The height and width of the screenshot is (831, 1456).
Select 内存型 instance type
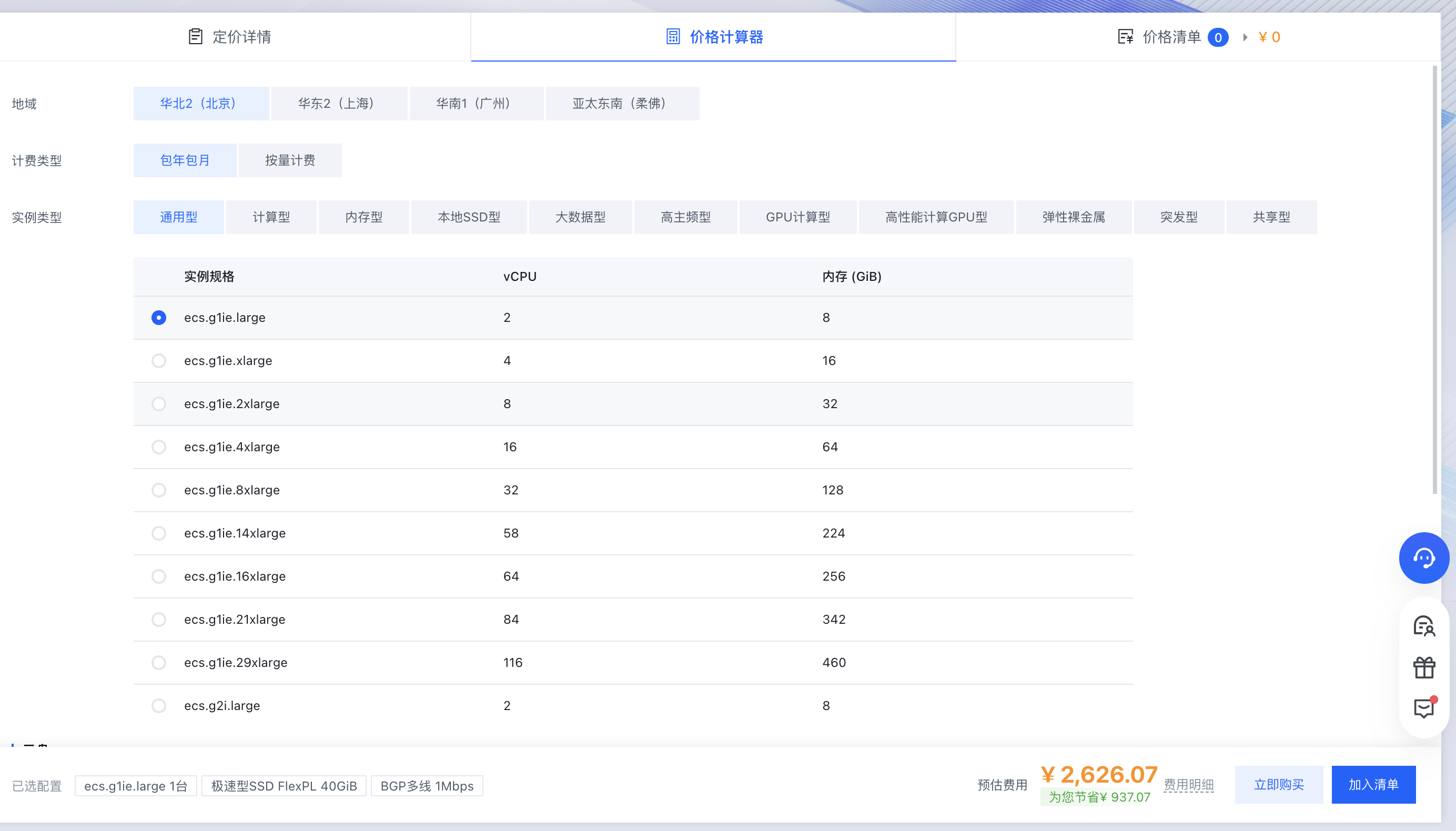tap(363, 217)
